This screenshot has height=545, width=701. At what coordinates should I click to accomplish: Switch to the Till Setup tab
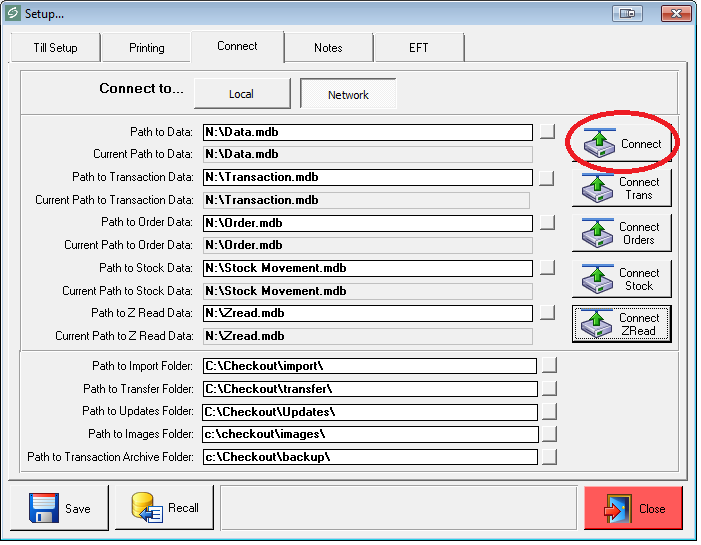point(56,48)
